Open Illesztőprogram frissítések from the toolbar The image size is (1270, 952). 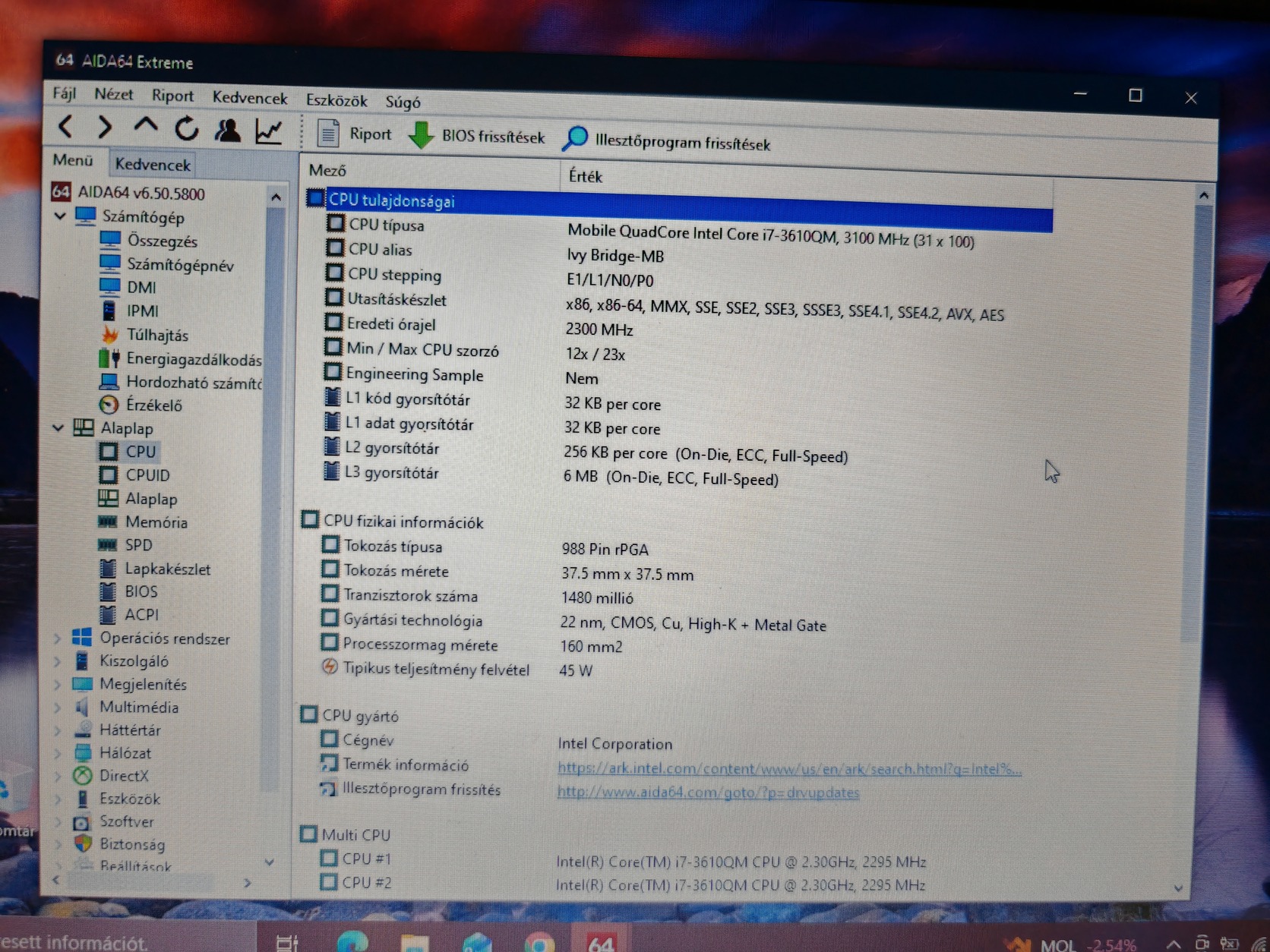[x=667, y=140]
